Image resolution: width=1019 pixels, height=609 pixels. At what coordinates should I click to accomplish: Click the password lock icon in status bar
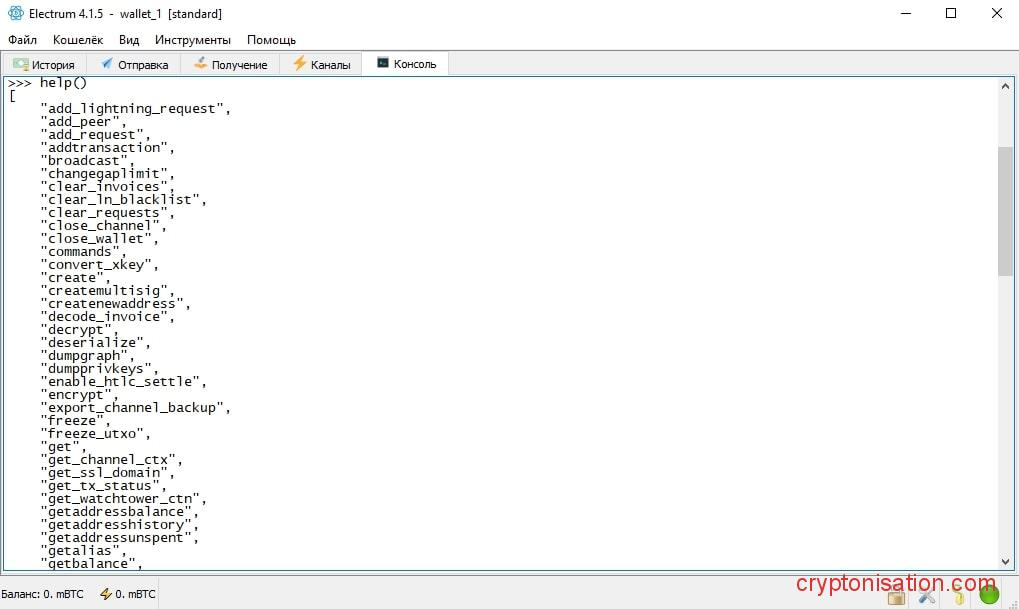pos(897,596)
